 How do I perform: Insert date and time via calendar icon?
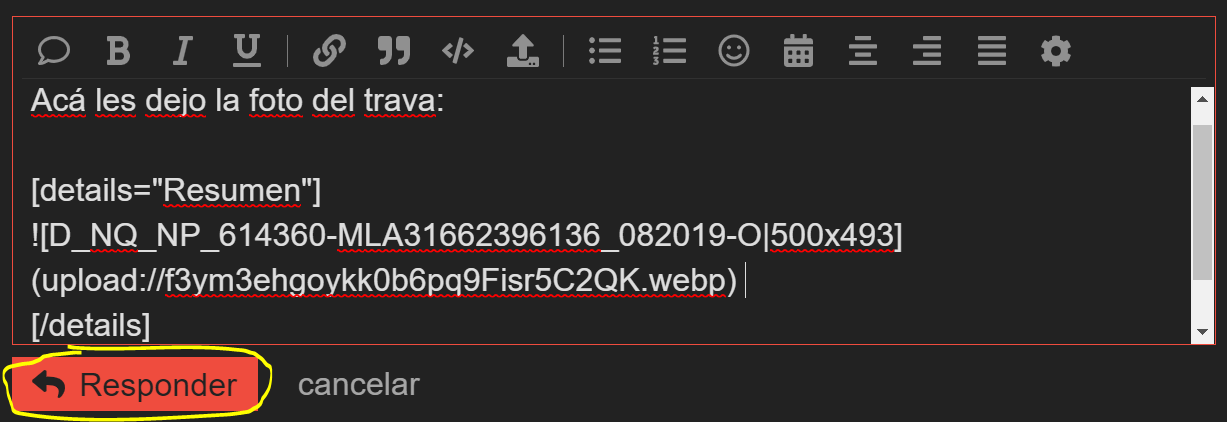click(x=798, y=50)
